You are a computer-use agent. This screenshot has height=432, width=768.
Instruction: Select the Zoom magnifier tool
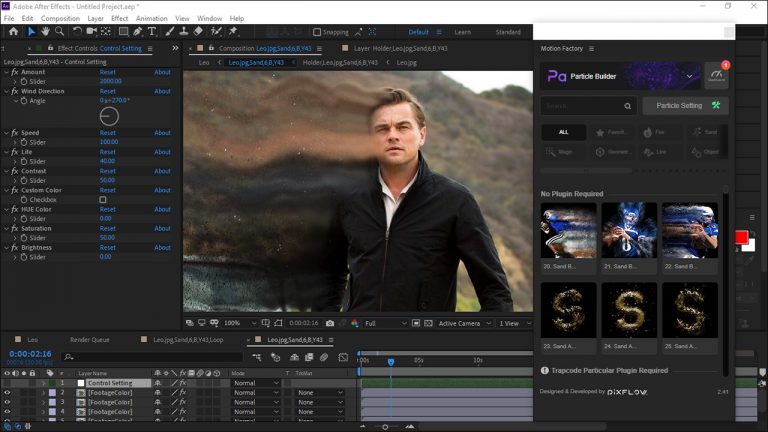point(60,32)
